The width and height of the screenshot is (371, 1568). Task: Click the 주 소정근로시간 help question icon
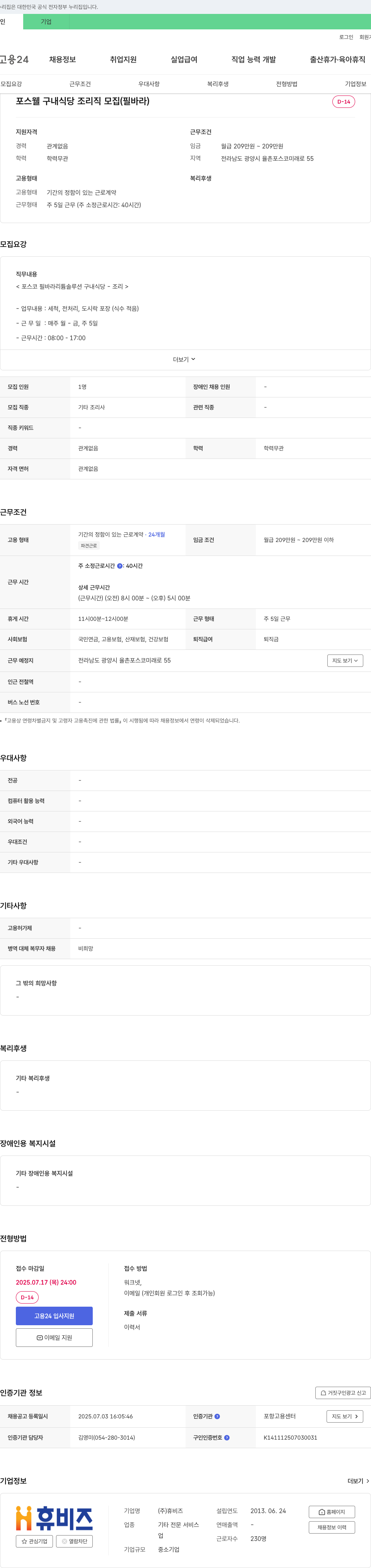[x=119, y=566]
